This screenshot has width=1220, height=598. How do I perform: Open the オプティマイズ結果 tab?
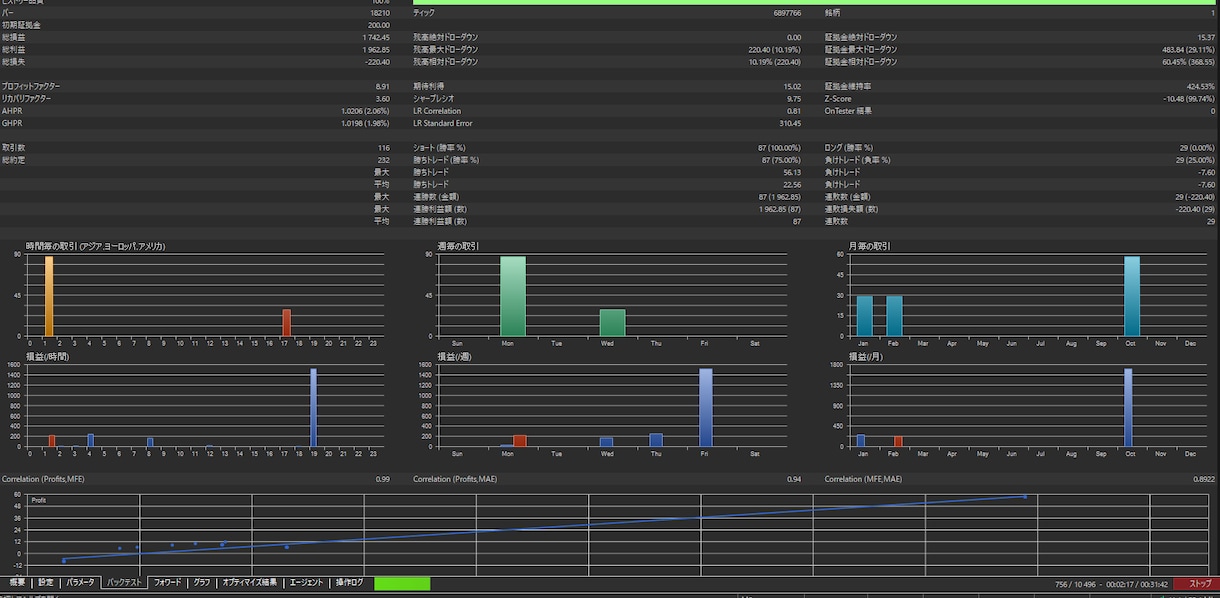pyautogui.click(x=250, y=582)
